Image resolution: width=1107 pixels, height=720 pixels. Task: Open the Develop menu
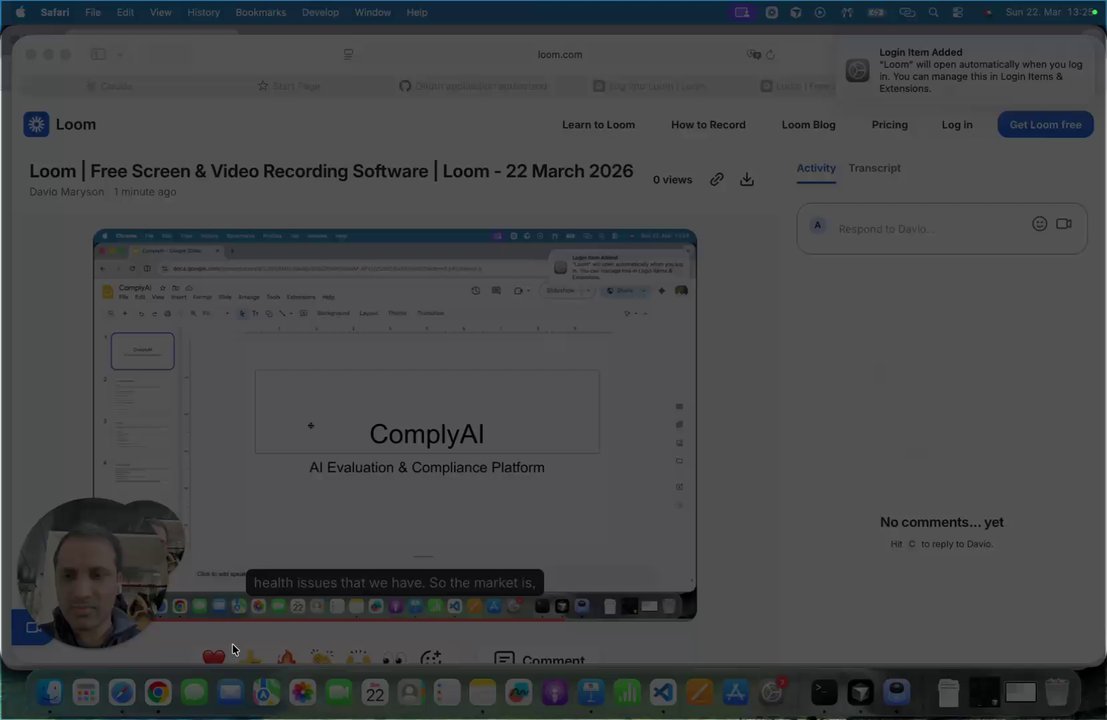320,12
